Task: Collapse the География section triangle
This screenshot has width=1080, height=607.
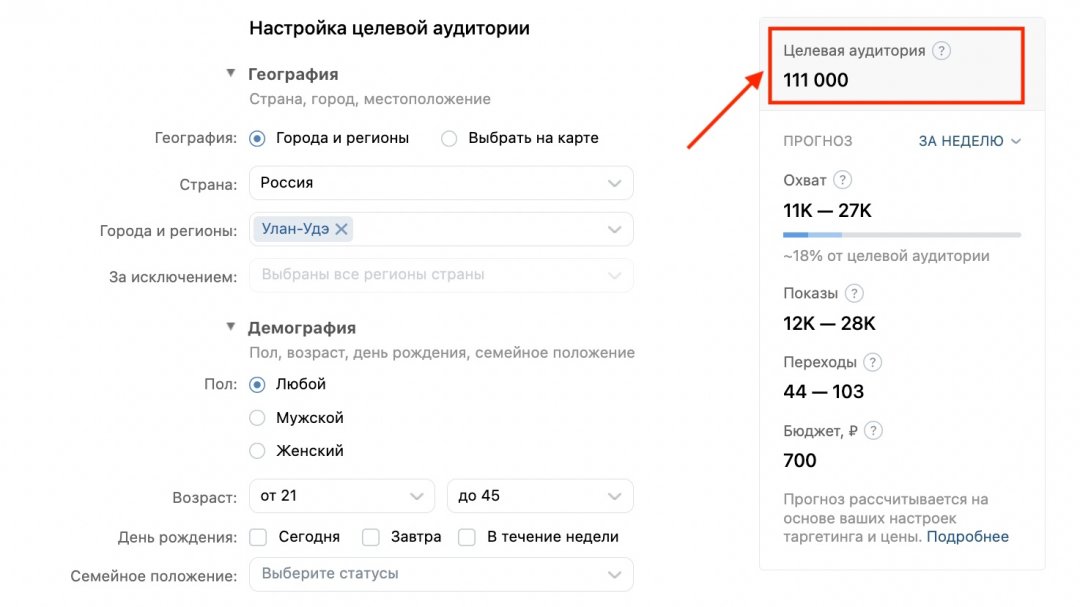Action: (x=231, y=73)
